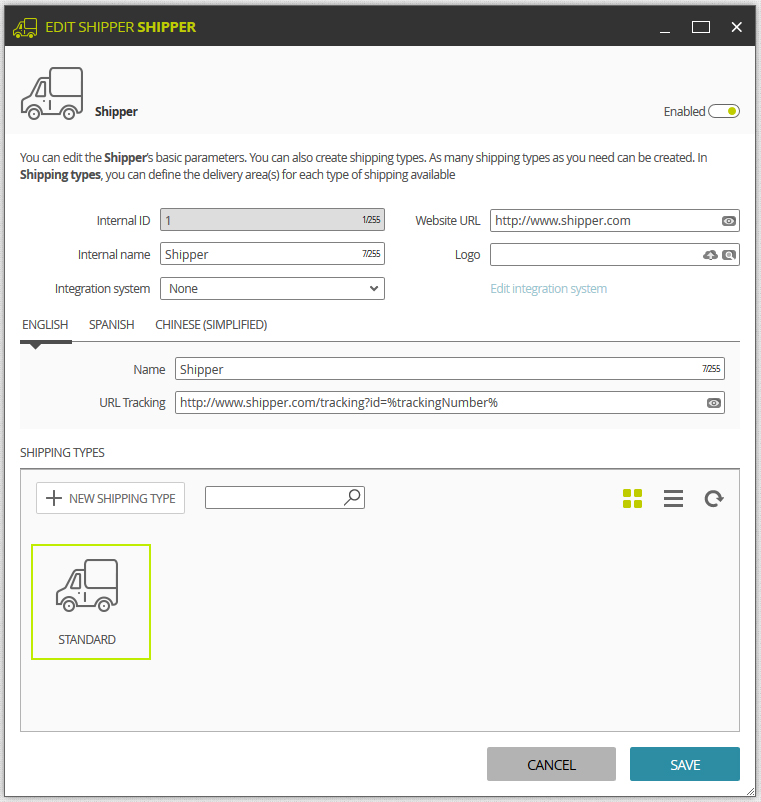Focus the Internal name field

click(x=272, y=254)
